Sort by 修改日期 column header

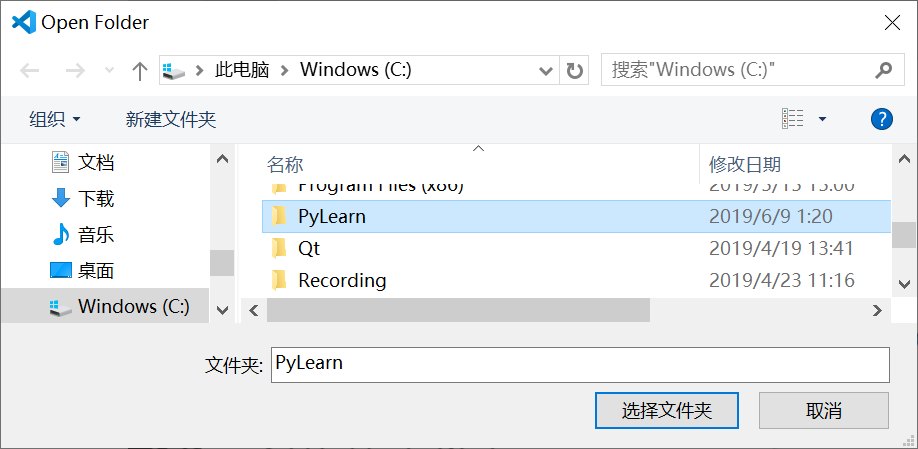tap(745, 164)
